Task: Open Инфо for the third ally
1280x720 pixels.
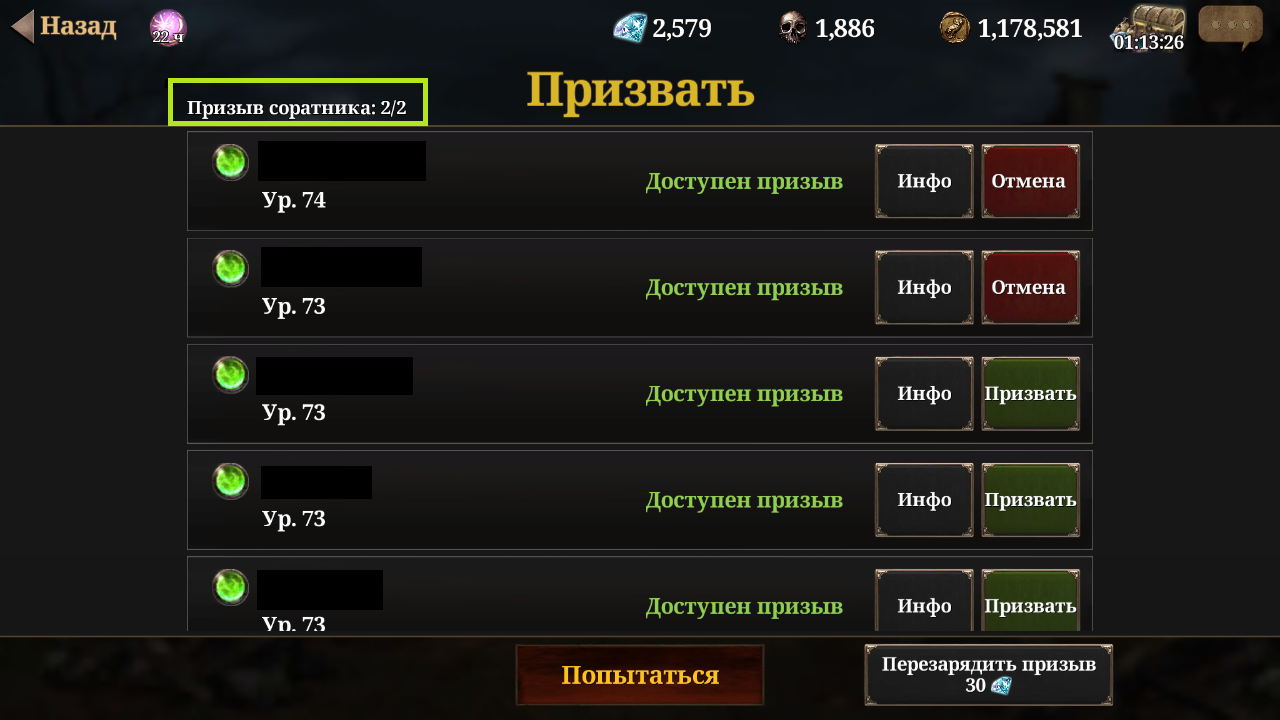Action: (924, 393)
